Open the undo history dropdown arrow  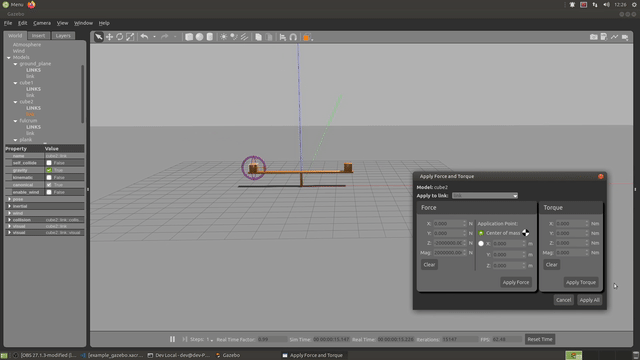pyautogui.click(x=154, y=37)
